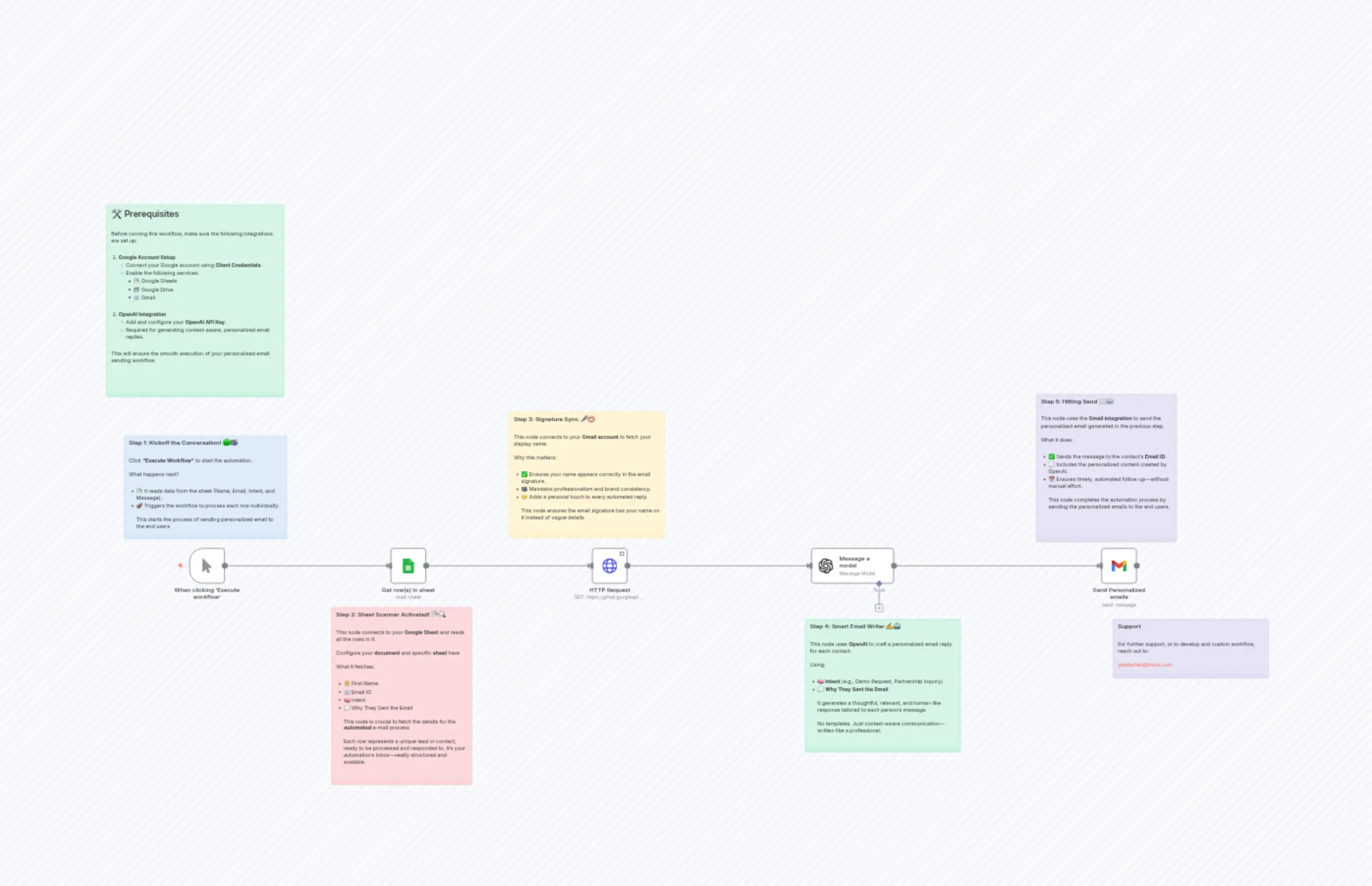
Task: Select the "When clicking 'Execute workflow'" trigger node
Action: 207,566
